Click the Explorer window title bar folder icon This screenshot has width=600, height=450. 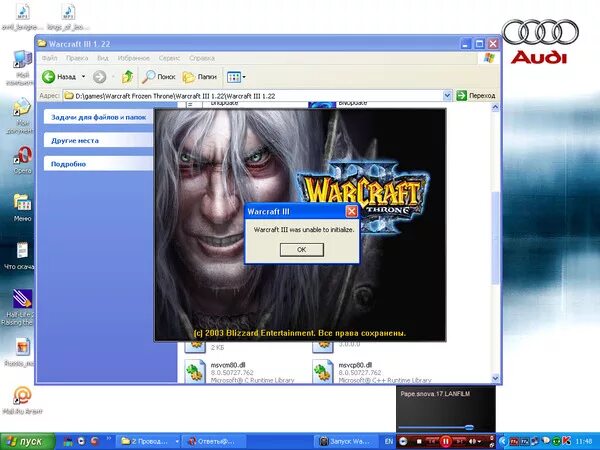tap(41, 44)
